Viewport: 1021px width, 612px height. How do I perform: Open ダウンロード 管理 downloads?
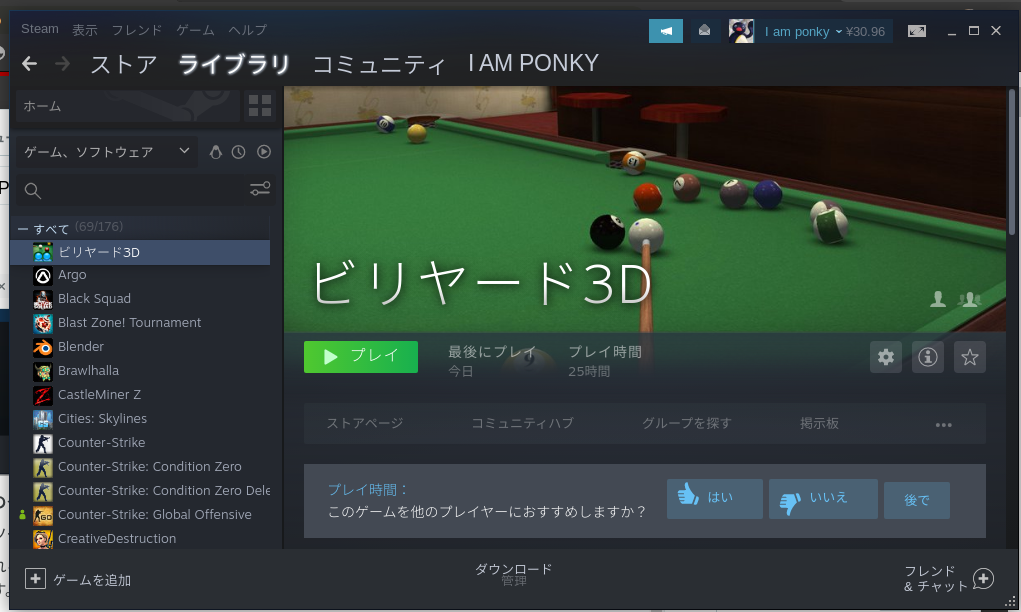coord(513,574)
